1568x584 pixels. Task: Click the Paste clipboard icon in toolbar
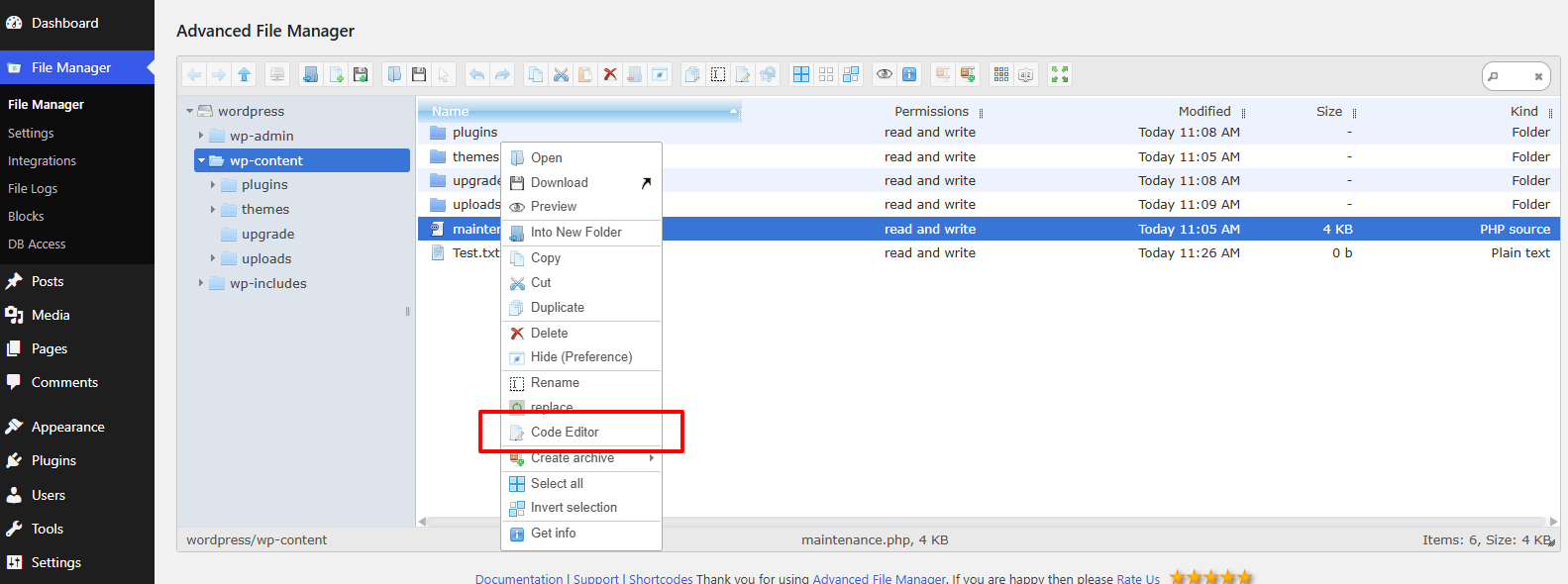coord(585,74)
